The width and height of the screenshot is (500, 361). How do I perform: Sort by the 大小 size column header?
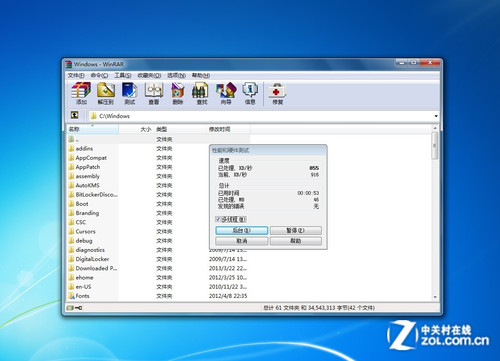(136, 129)
